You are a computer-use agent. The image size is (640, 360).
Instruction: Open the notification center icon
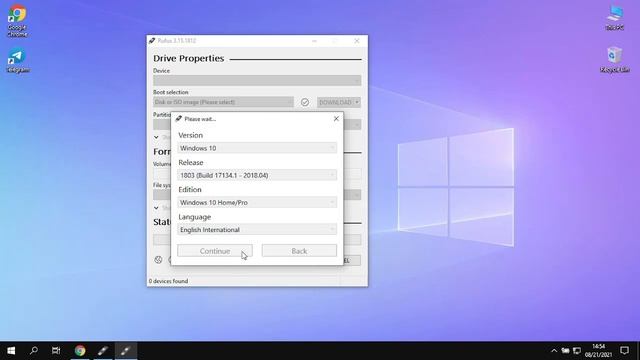click(x=624, y=351)
